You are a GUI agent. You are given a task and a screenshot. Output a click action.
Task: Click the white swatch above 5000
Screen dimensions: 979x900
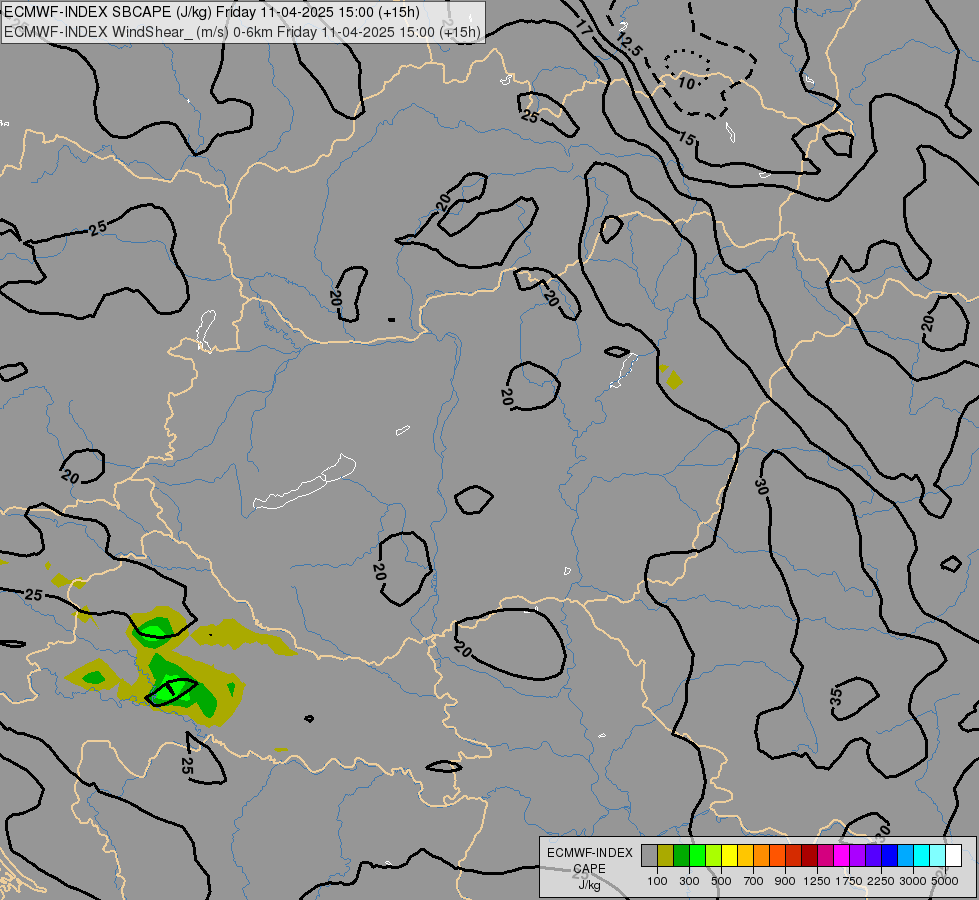pos(953,856)
